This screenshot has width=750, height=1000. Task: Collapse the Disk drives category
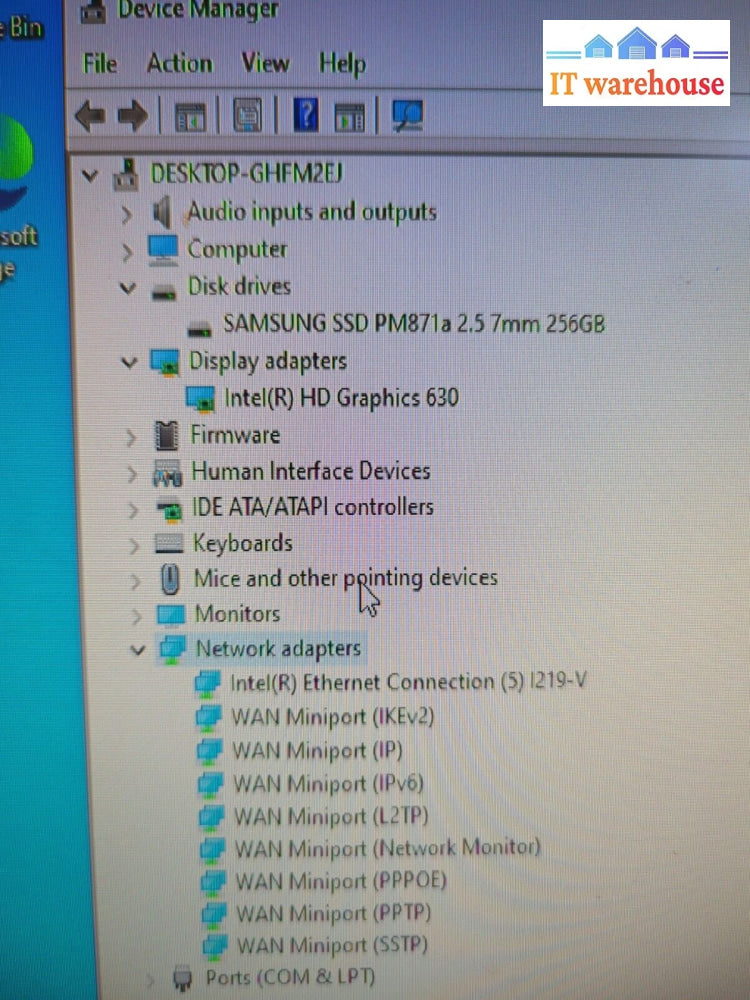coord(128,288)
